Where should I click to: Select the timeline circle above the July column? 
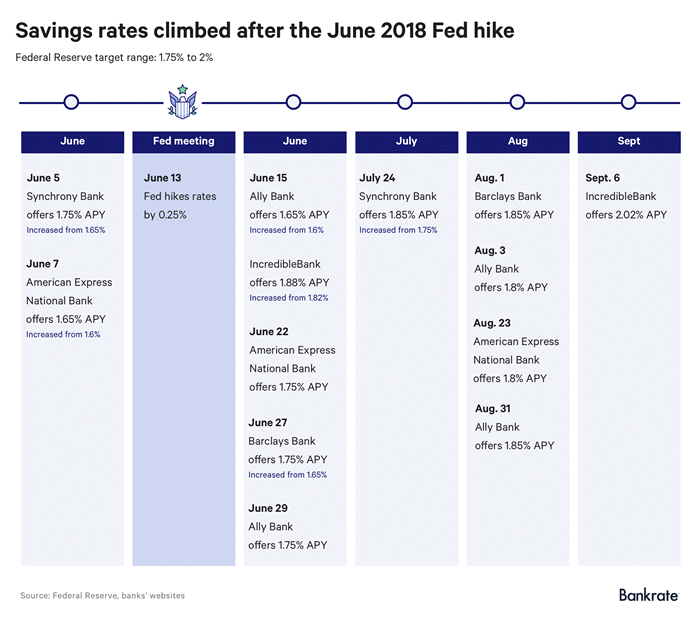click(x=405, y=102)
